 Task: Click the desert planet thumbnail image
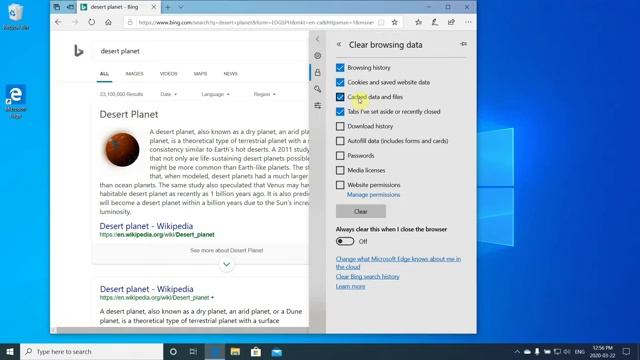[122, 149]
